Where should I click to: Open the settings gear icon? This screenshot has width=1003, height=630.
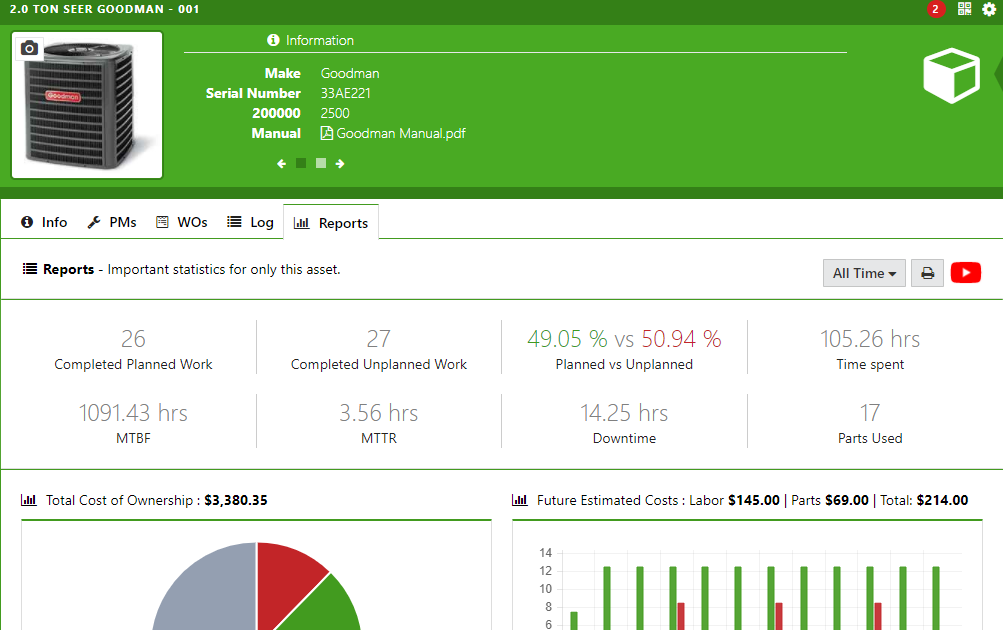click(x=989, y=9)
